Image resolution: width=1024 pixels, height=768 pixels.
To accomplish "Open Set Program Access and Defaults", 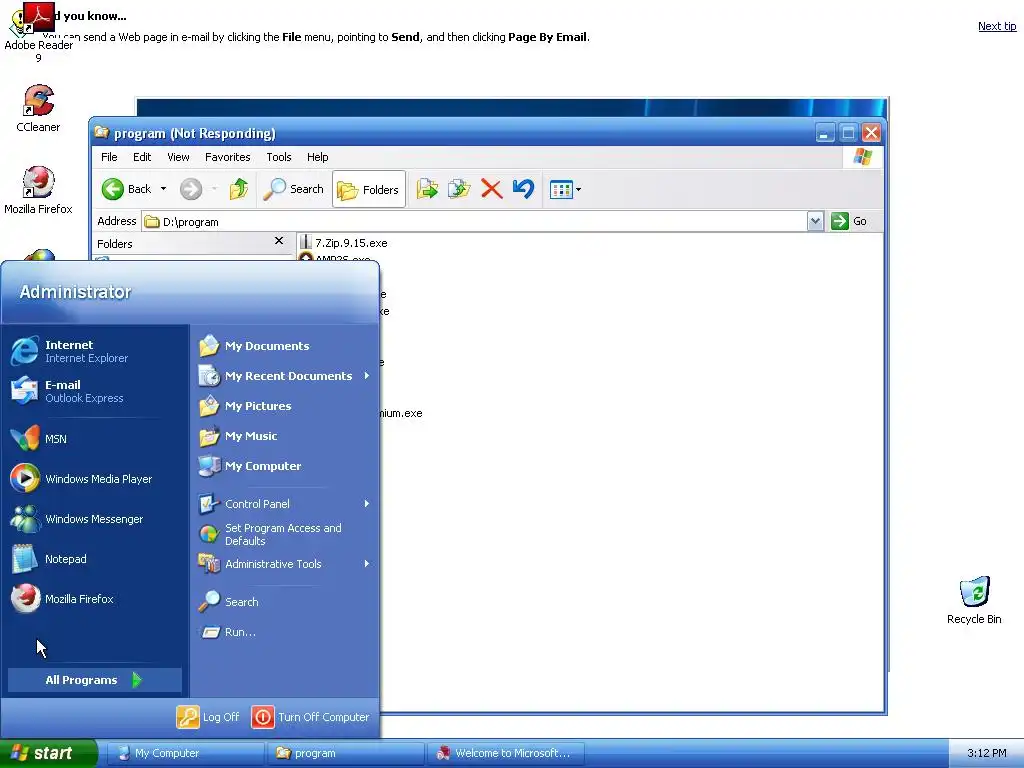I will 284,534.
